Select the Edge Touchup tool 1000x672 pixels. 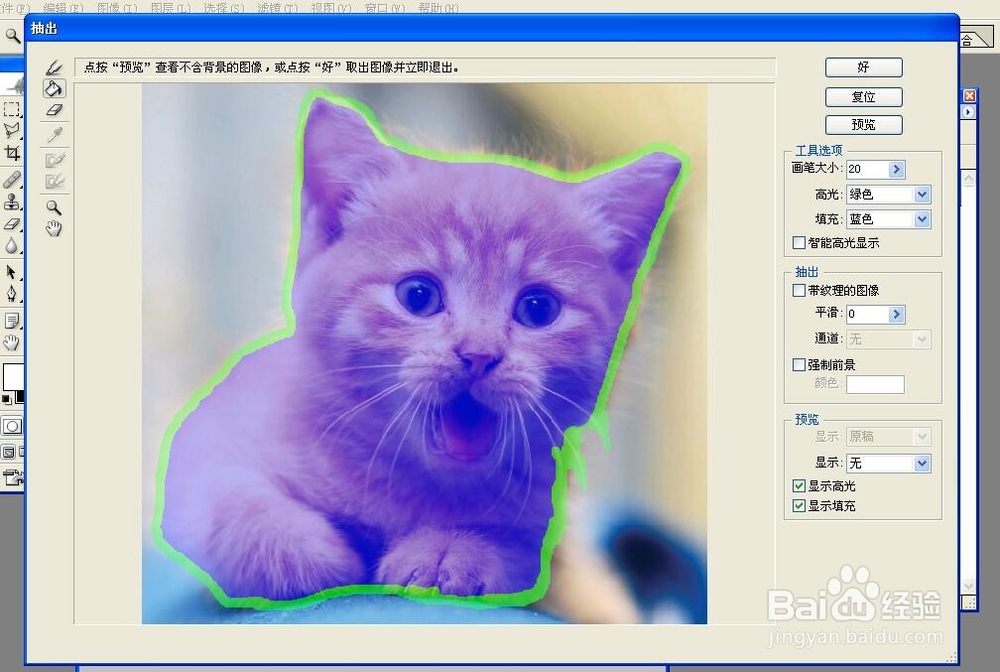(x=53, y=179)
